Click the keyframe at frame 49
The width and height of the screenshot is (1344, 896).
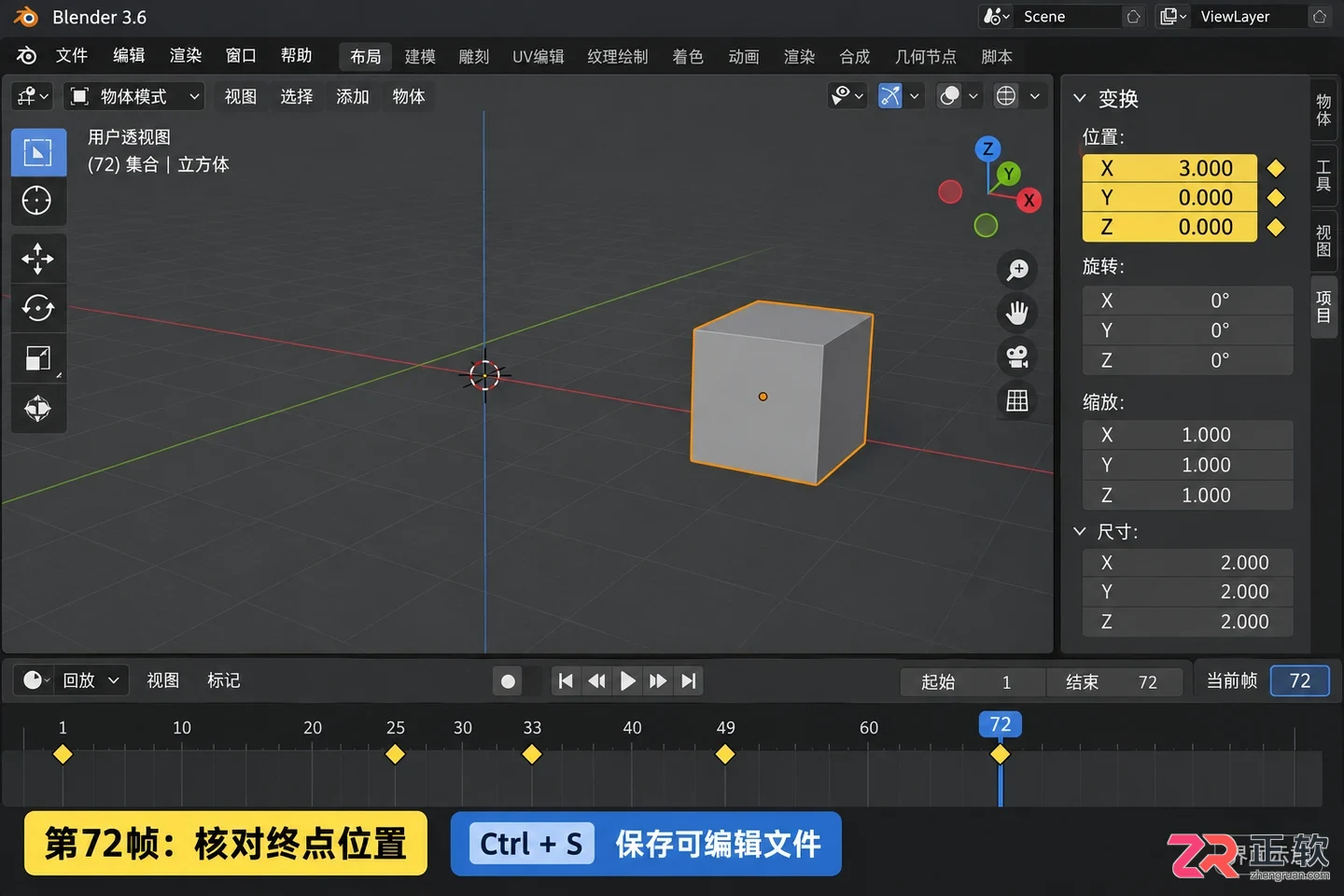click(725, 754)
